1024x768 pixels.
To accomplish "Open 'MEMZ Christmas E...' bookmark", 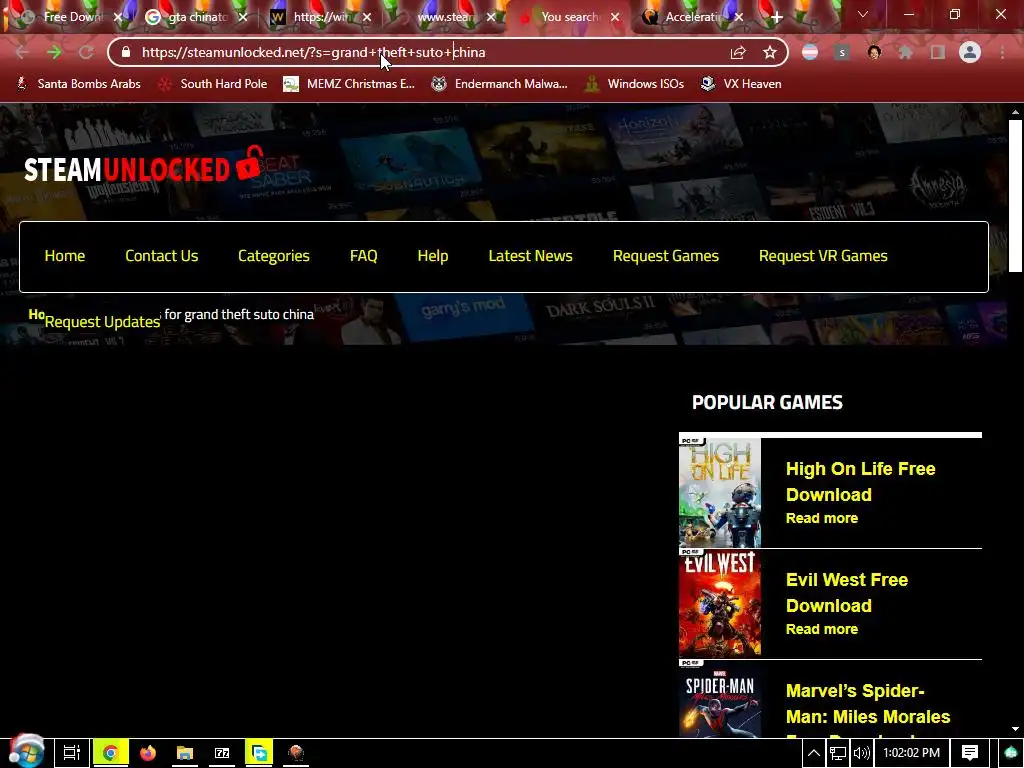I will [349, 84].
